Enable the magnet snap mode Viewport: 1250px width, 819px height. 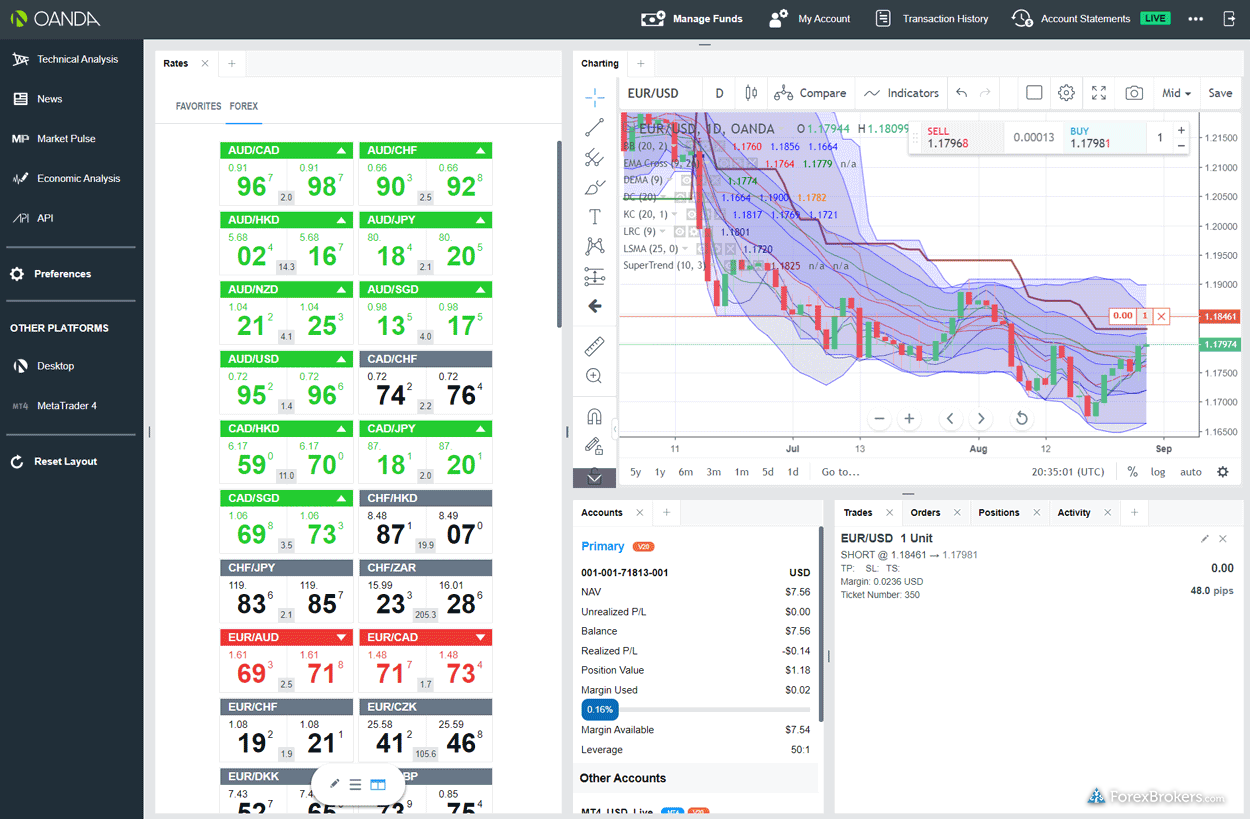coord(594,416)
